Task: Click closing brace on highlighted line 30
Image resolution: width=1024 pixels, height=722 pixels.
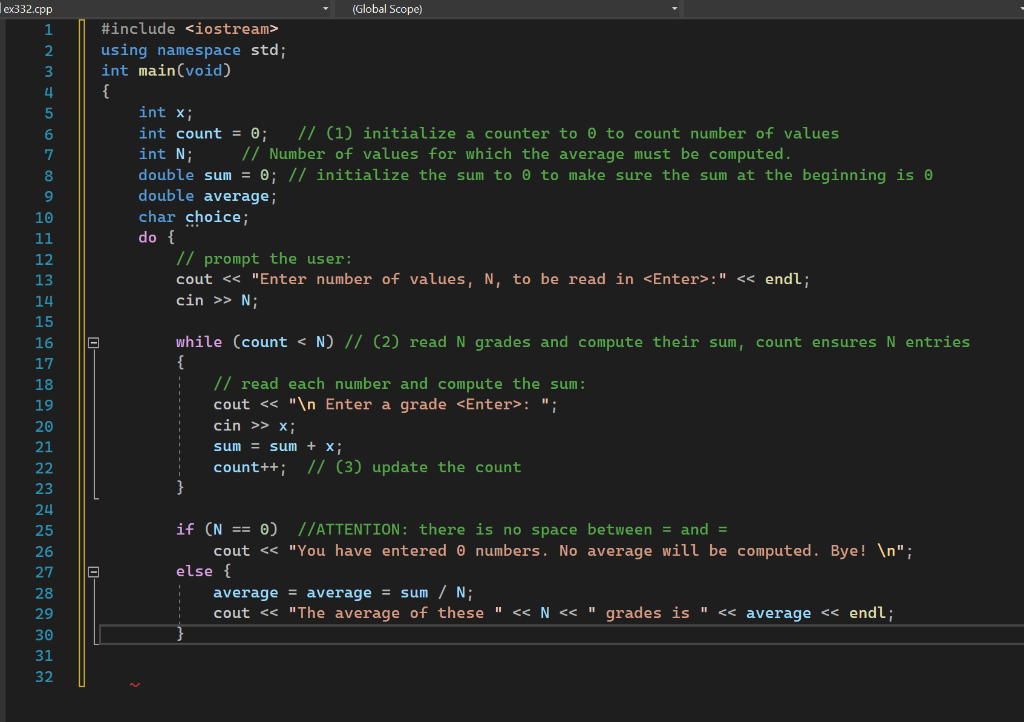Action: coord(180,633)
